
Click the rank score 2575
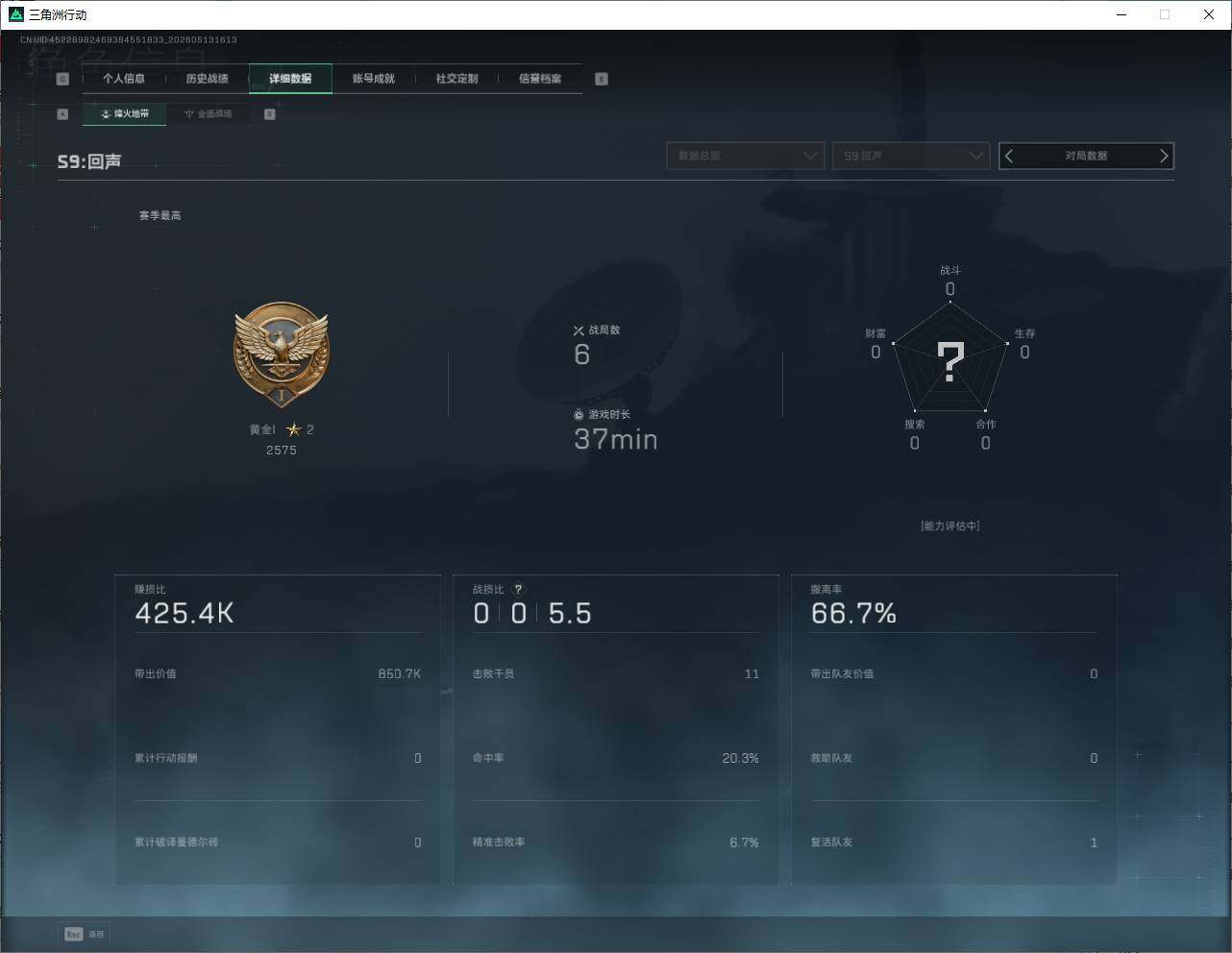coord(282,451)
